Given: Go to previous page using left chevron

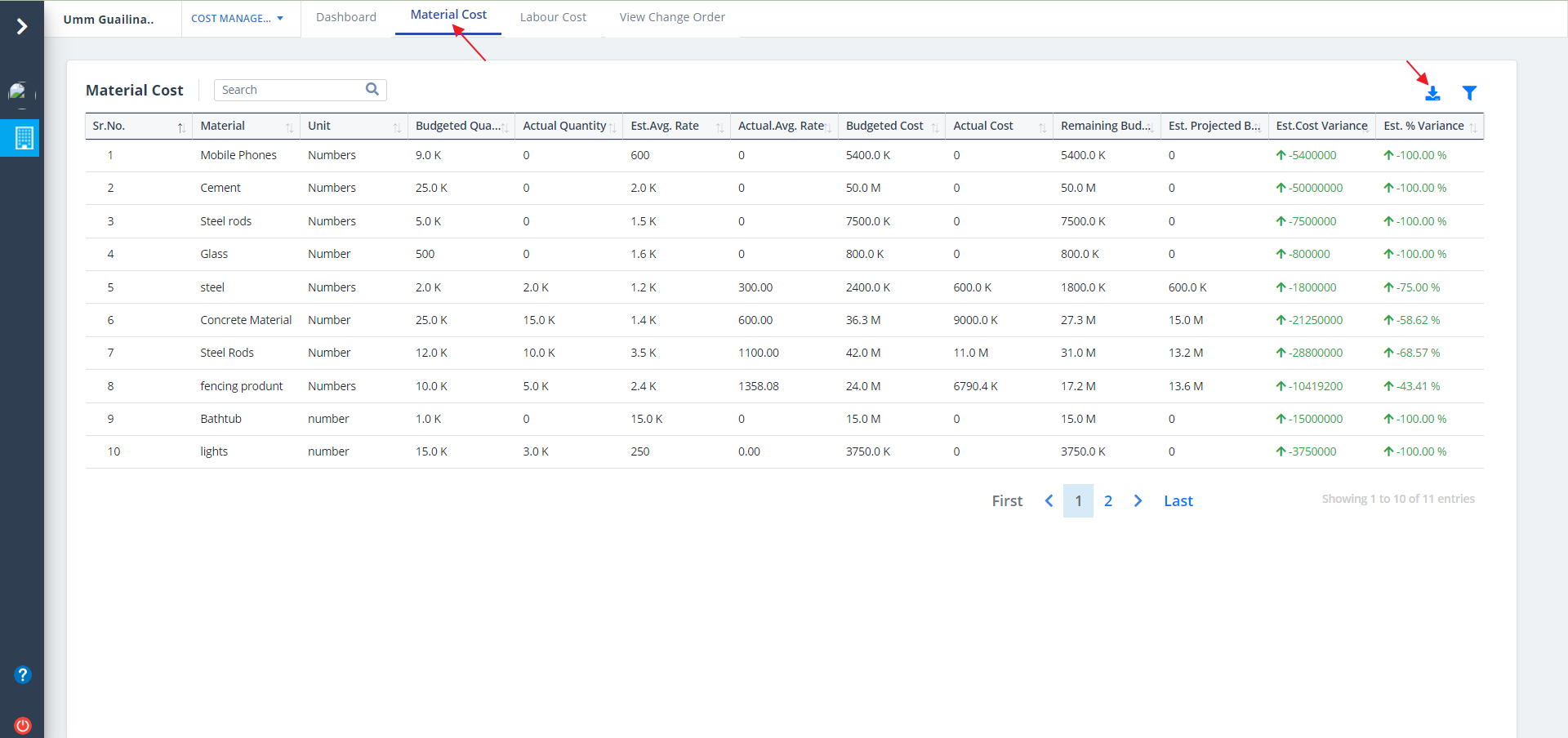Looking at the screenshot, I should point(1049,500).
